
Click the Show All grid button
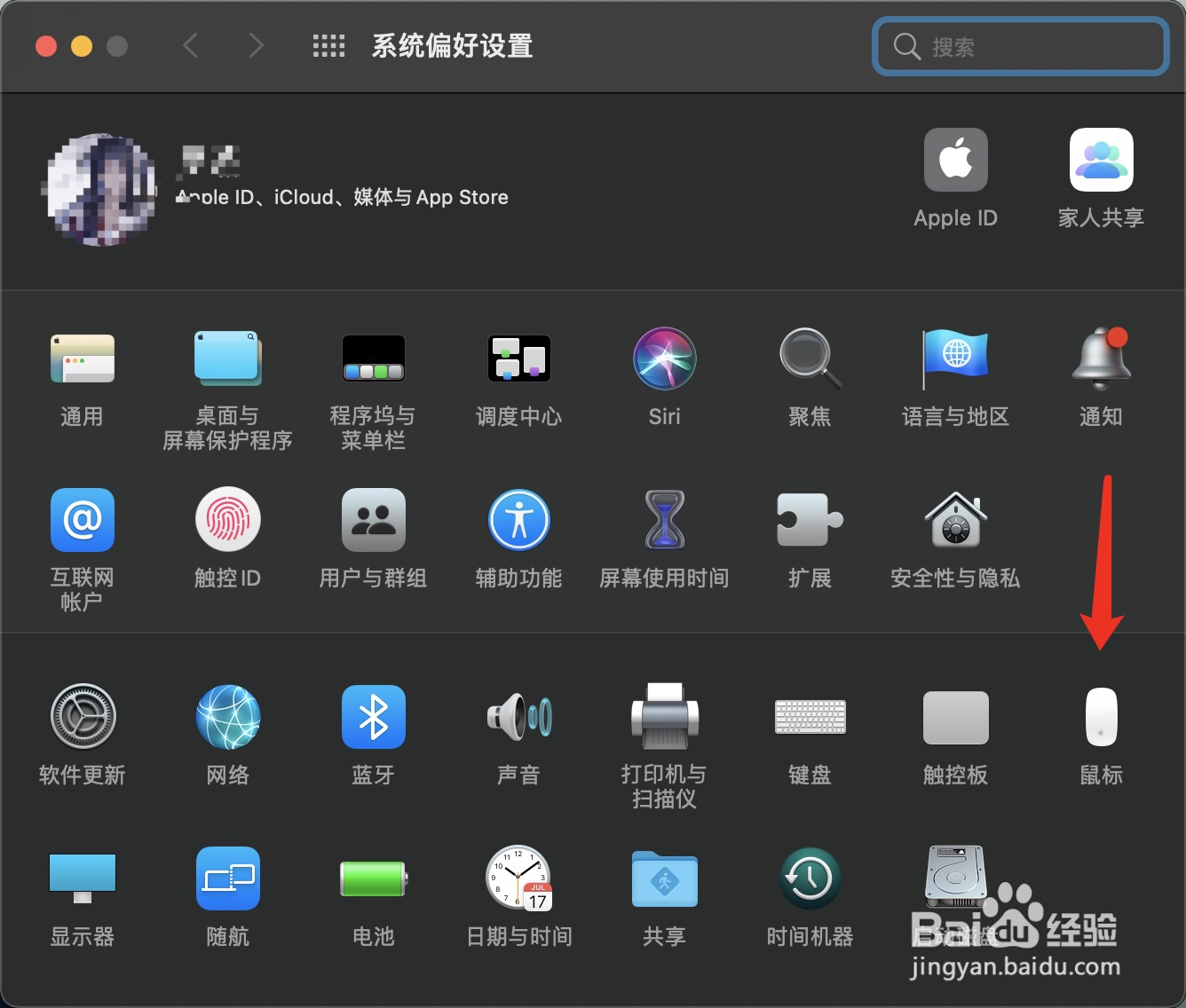[x=328, y=46]
